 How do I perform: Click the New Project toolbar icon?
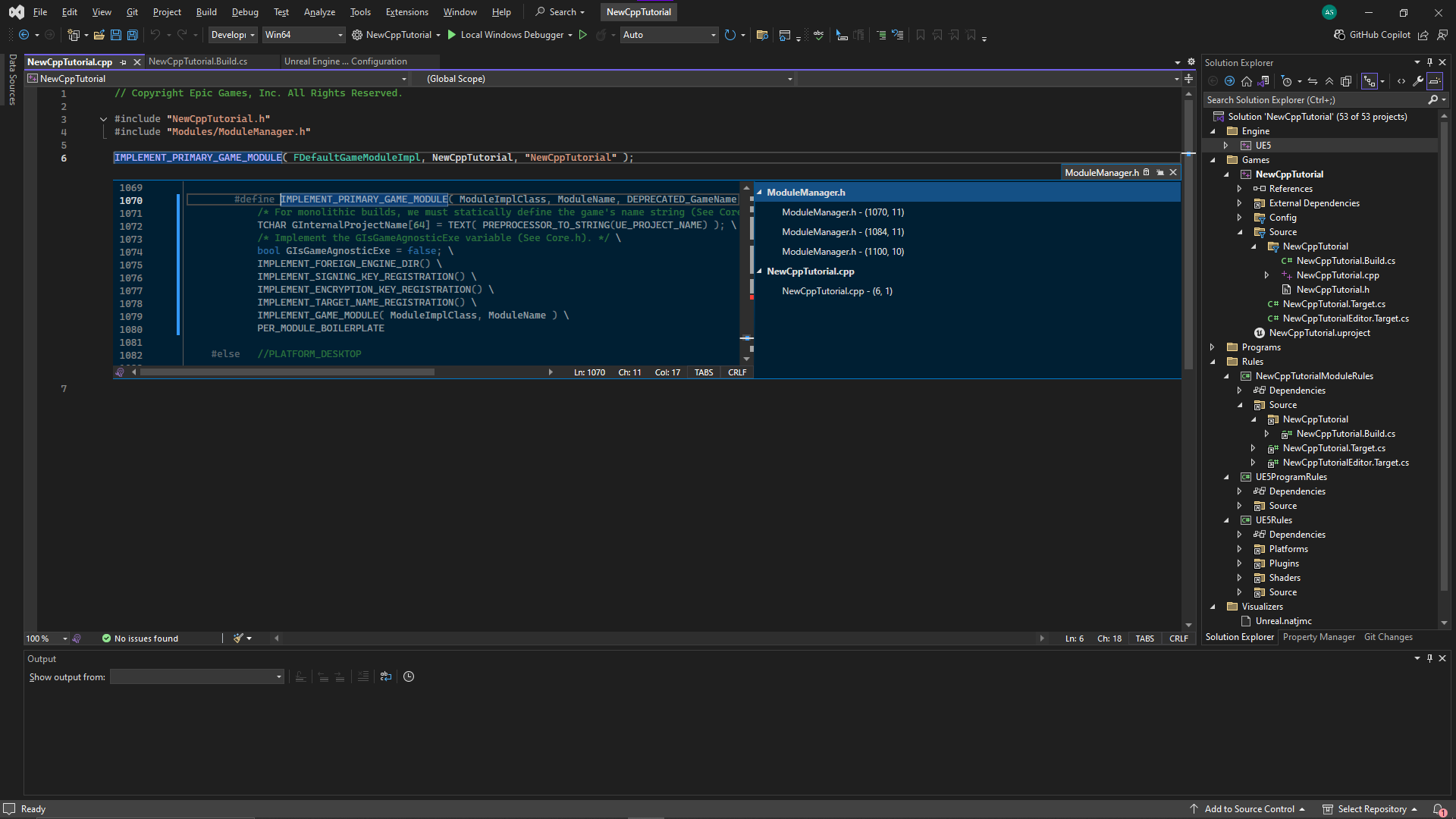click(x=74, y=35)
